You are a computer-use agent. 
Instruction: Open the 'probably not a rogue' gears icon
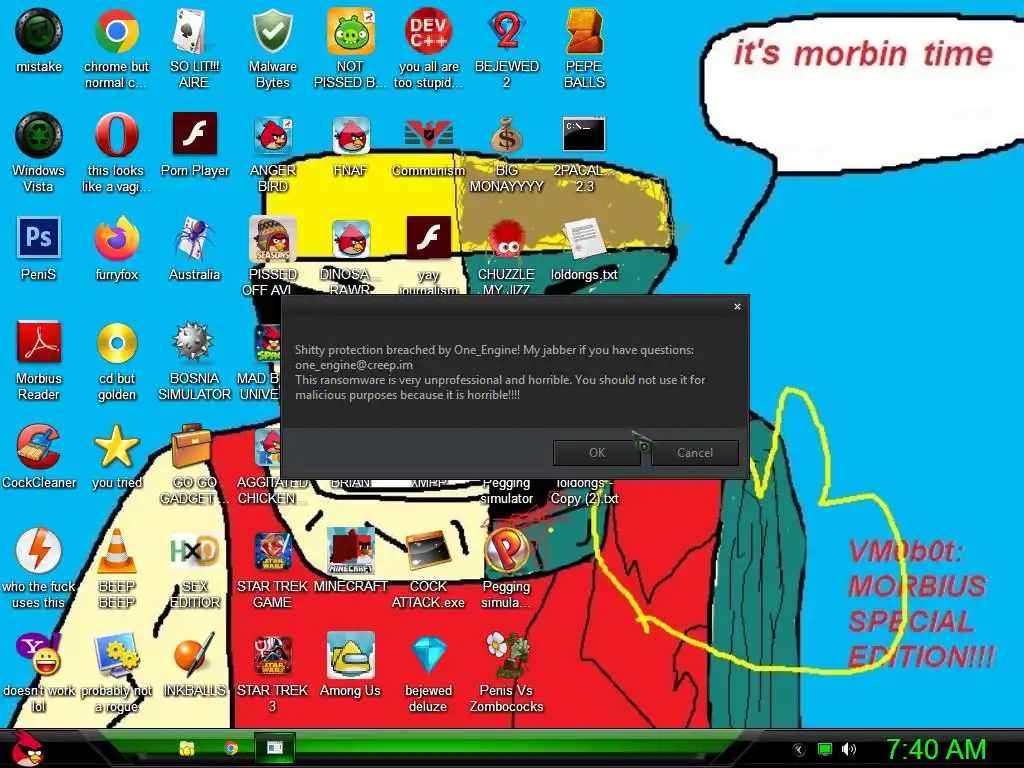click(116, 654)
